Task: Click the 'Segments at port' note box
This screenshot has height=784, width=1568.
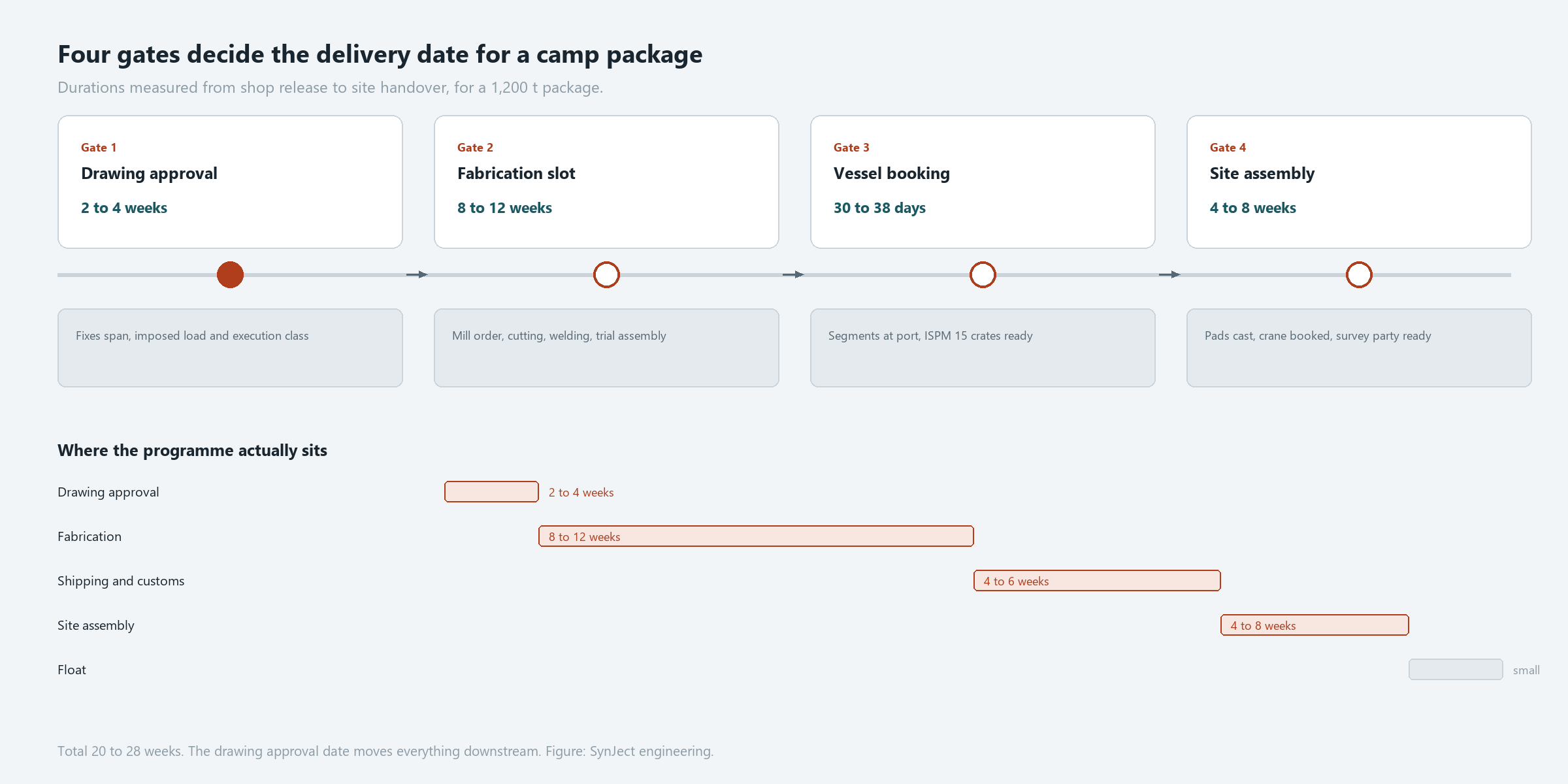Action: point(983,348)
